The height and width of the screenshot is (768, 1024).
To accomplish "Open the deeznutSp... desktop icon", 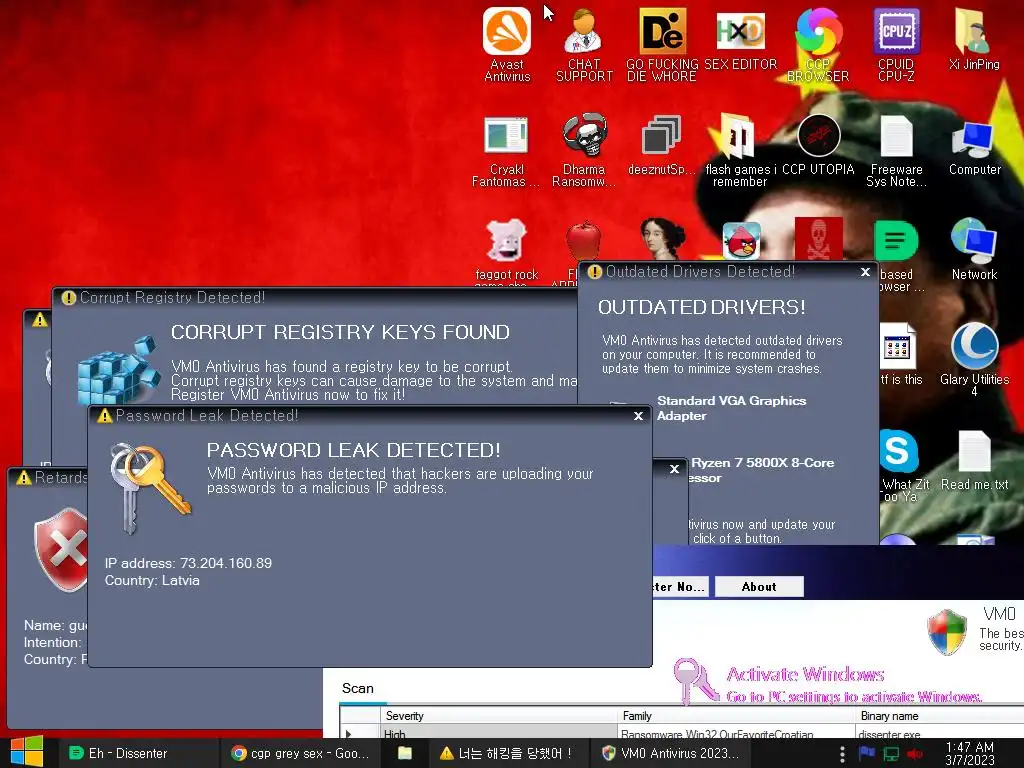I will [x=662, y=145].
